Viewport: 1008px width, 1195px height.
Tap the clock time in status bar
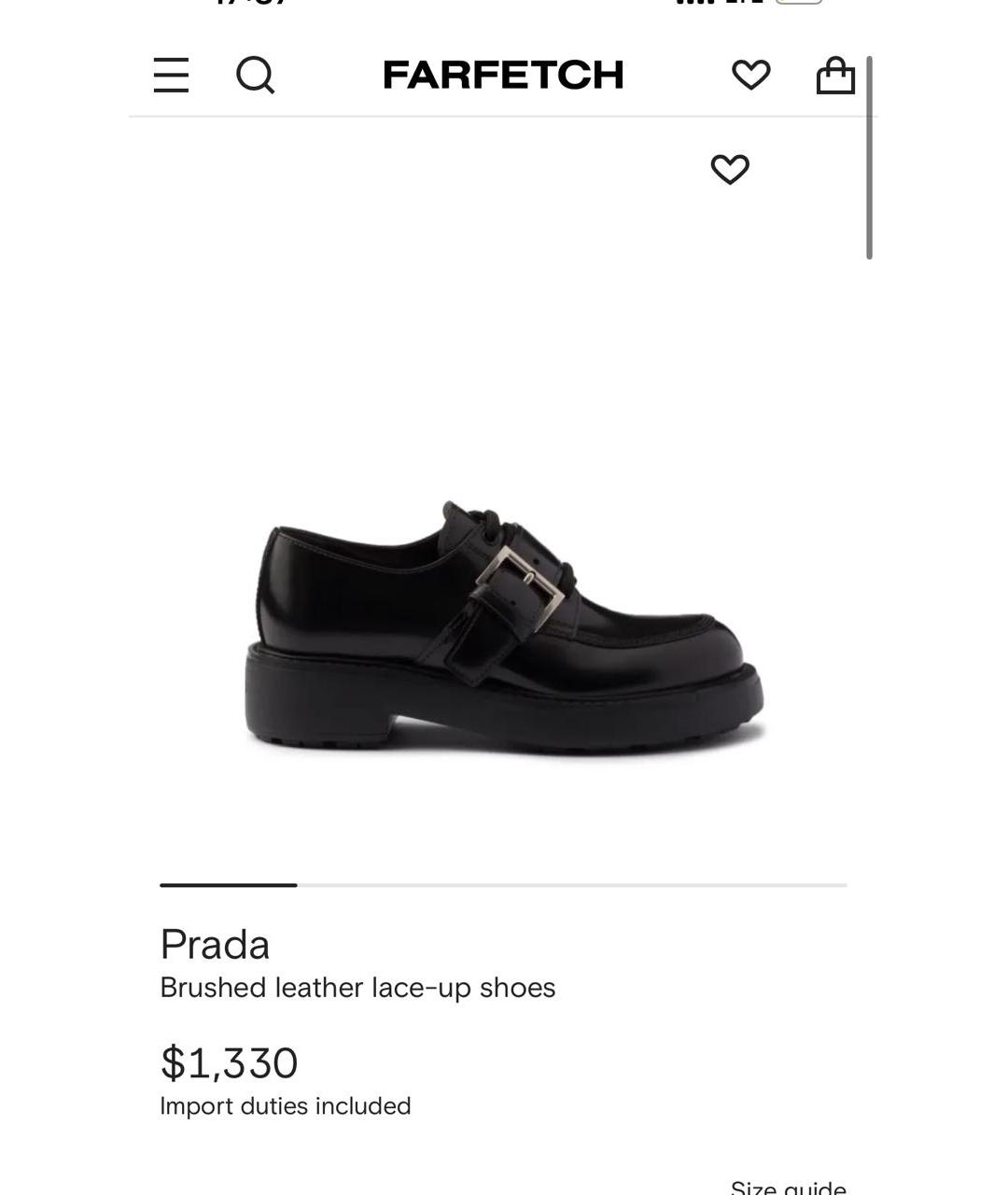(x=251, y=3)
